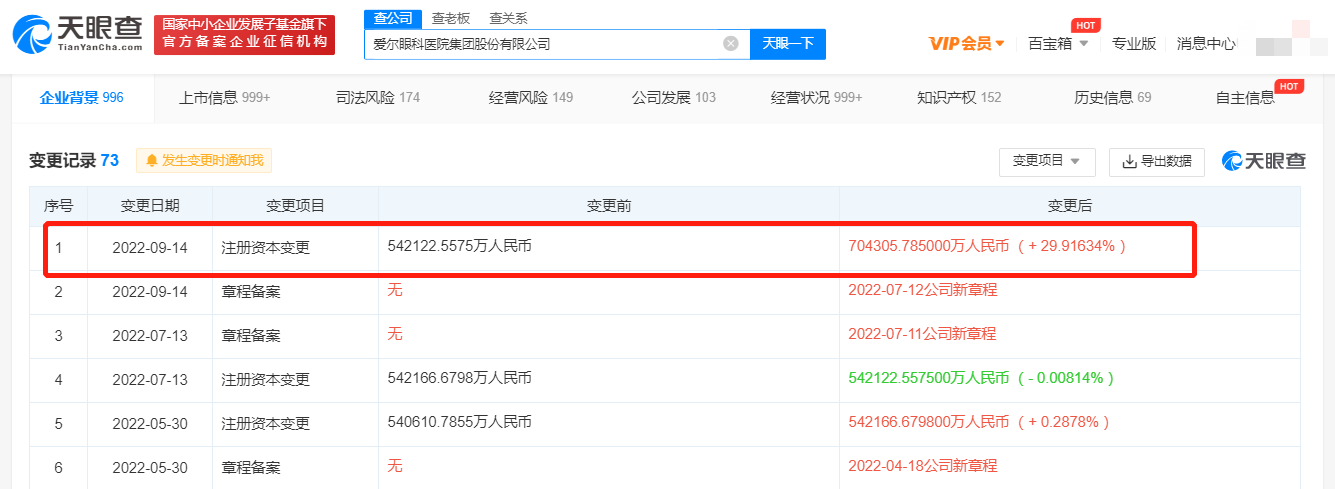Click the green 542122.557500万人民币 (-0.00814%) value
This screenshot has height=489, width=1335.
point(981,378)
